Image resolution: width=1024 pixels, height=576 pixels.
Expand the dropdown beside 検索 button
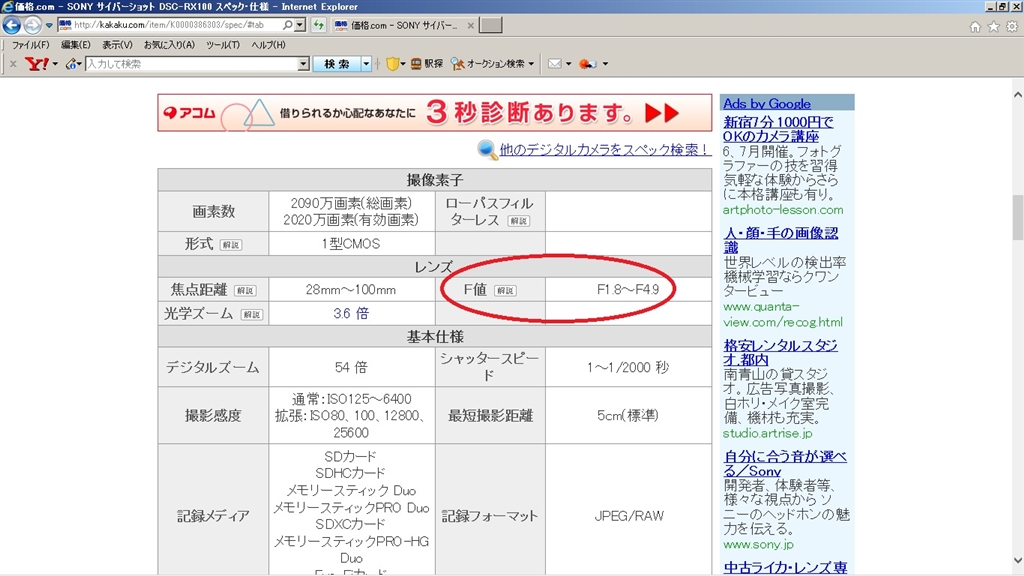tap(366, 64)
